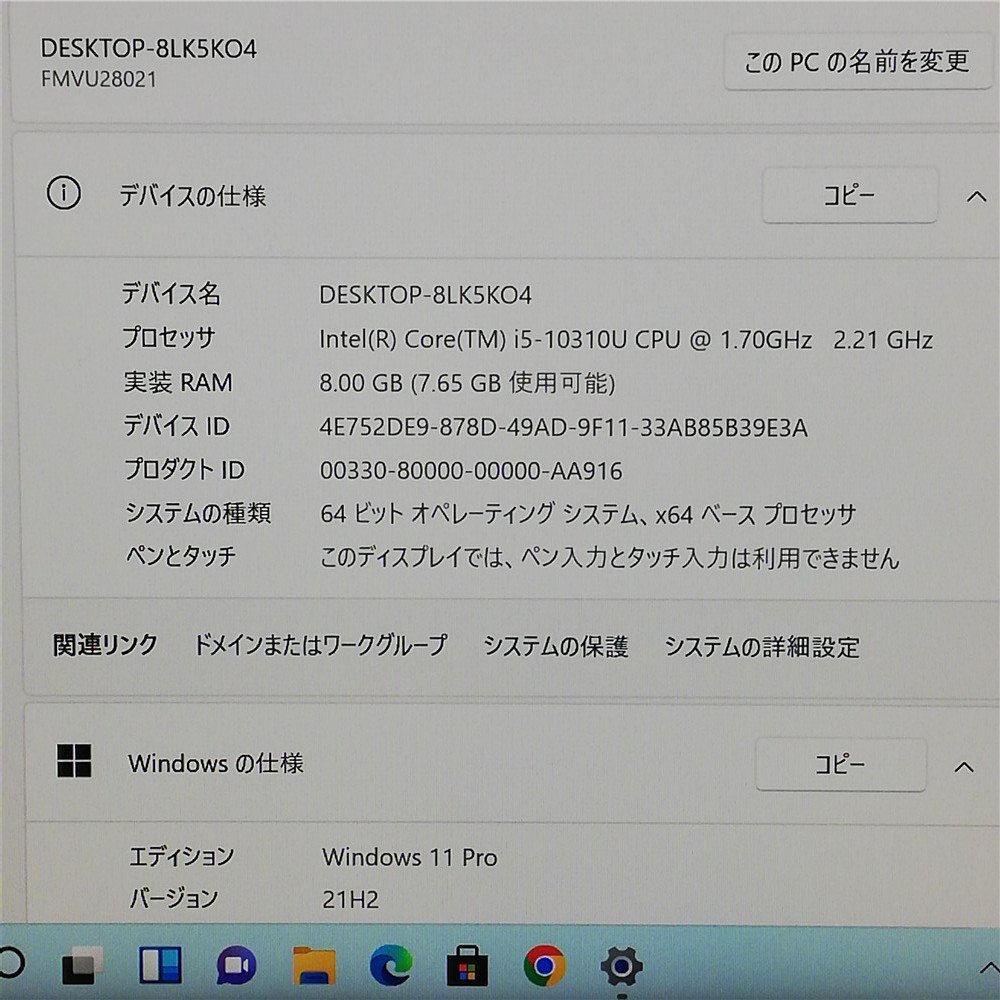Open ドメインまたはワークグループ link
Image resolution: width=1000 pixels, height=1000 pixels.
[x=320, y=645]
